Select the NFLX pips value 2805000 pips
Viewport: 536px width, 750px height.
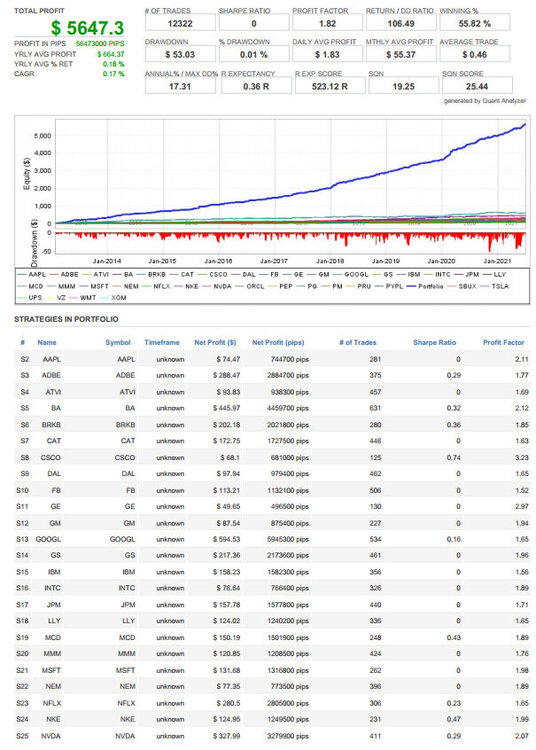(288, 703)
